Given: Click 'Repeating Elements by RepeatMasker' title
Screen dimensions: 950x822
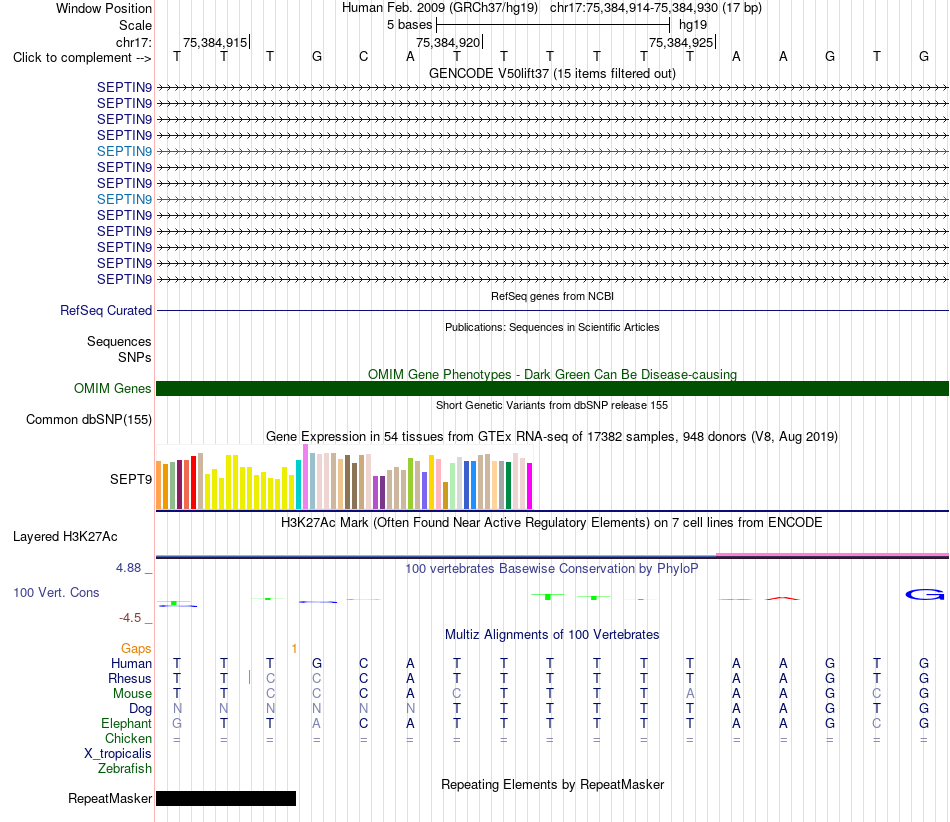Looking at the screenshot, I should [x=552, y=785].
